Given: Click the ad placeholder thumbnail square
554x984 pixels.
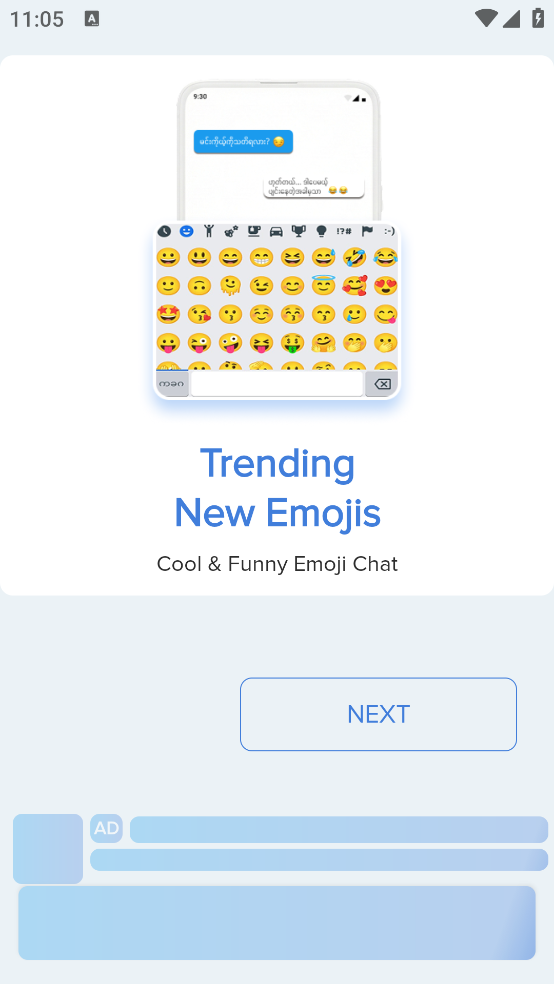Looking at the screenshot, I should (x=48, y=848).
